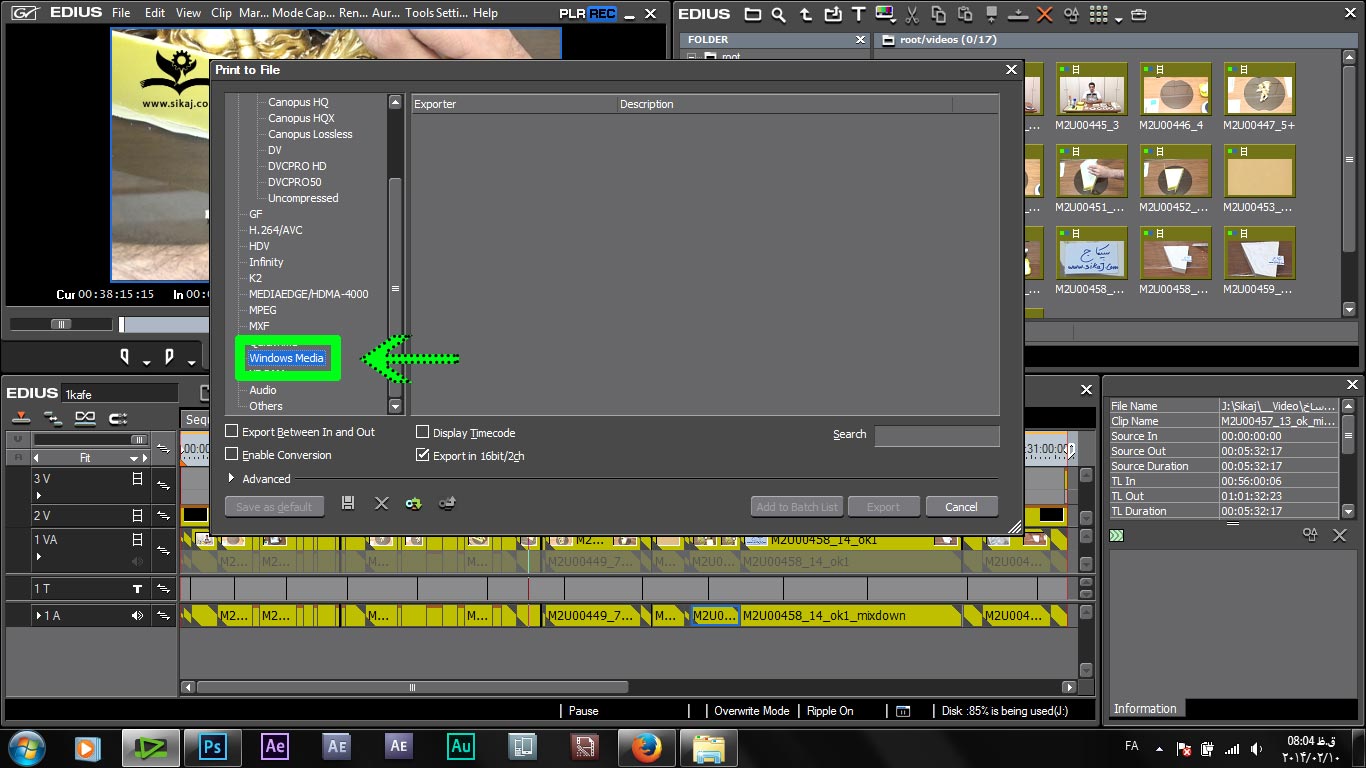The height and width of the screenshot is (768, 1366).
Task: Click the player shuttle slider
Action: pos(61,324)
